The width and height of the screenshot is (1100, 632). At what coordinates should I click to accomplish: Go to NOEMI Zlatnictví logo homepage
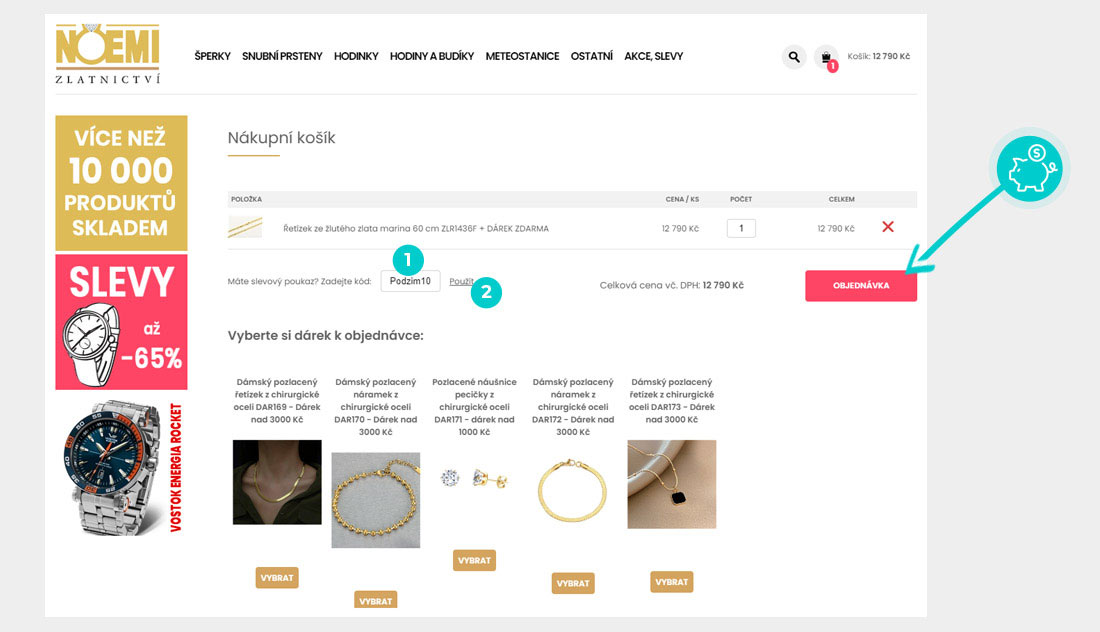pyautogui.click(x=107, y=54)
